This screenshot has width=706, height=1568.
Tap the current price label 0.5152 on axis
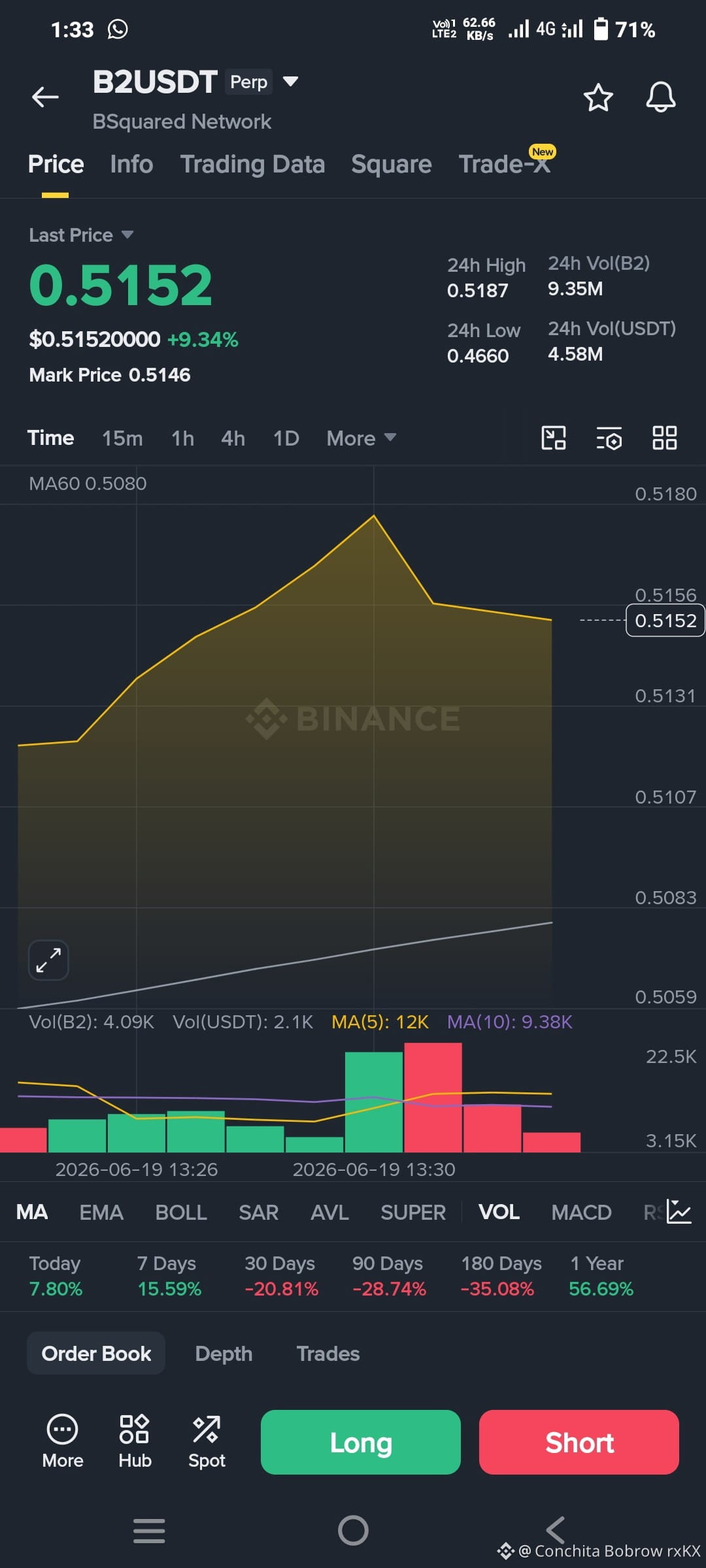665,620
